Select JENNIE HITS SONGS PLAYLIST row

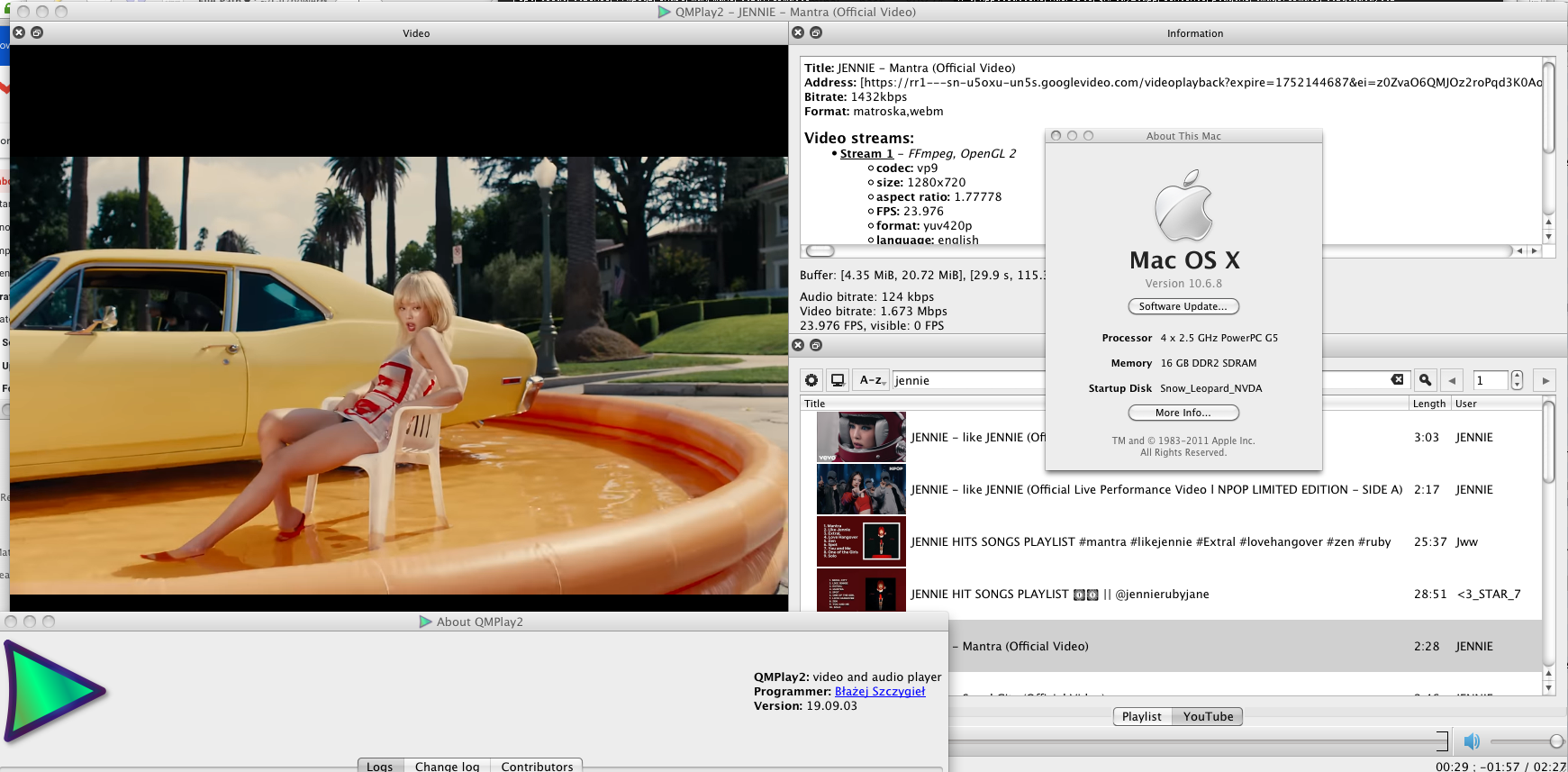pyautogui.click(x=1171, y=541)
